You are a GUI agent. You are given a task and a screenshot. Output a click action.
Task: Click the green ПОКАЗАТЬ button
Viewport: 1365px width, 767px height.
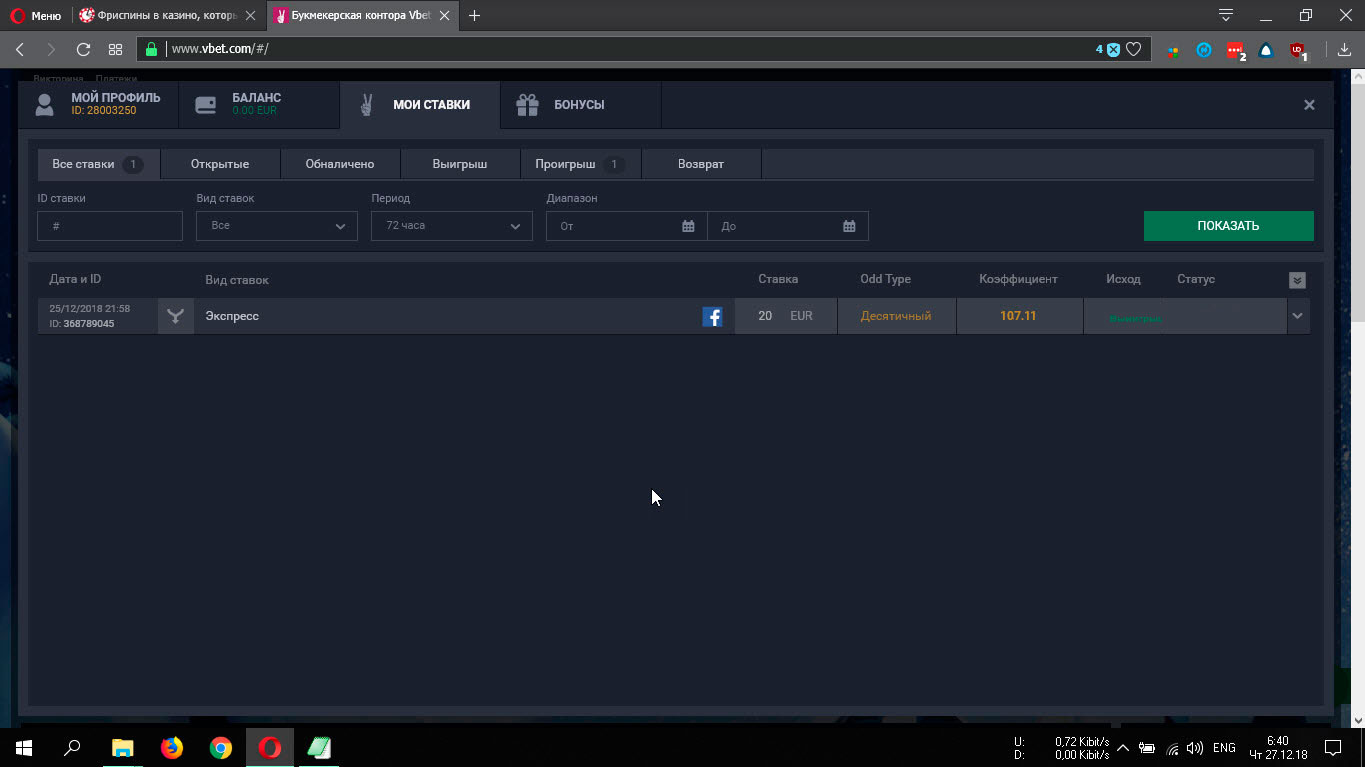(1228, 226)
